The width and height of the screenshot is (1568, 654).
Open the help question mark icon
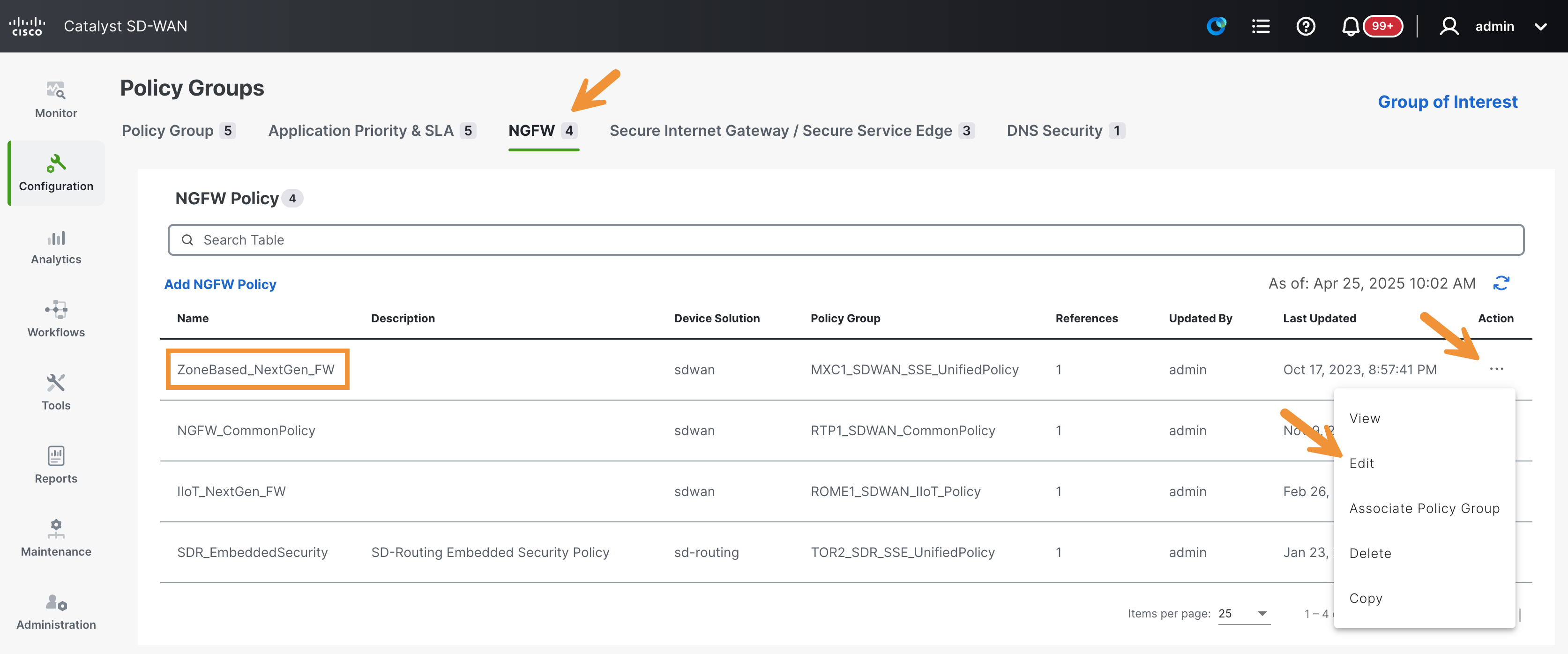tap(1306, 26)
